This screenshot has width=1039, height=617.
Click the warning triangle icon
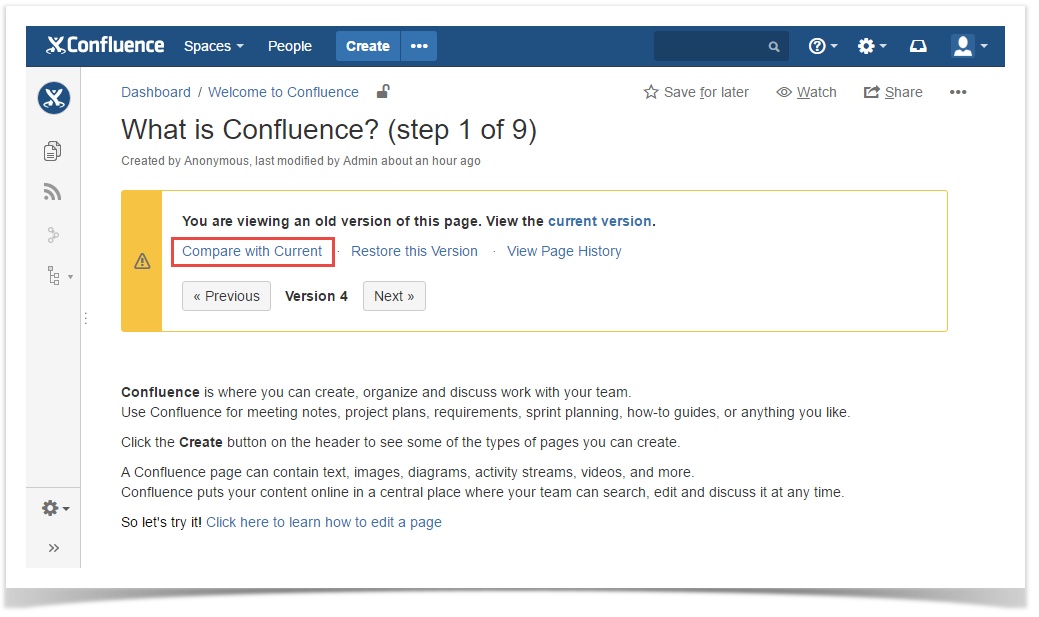[142, 261]
